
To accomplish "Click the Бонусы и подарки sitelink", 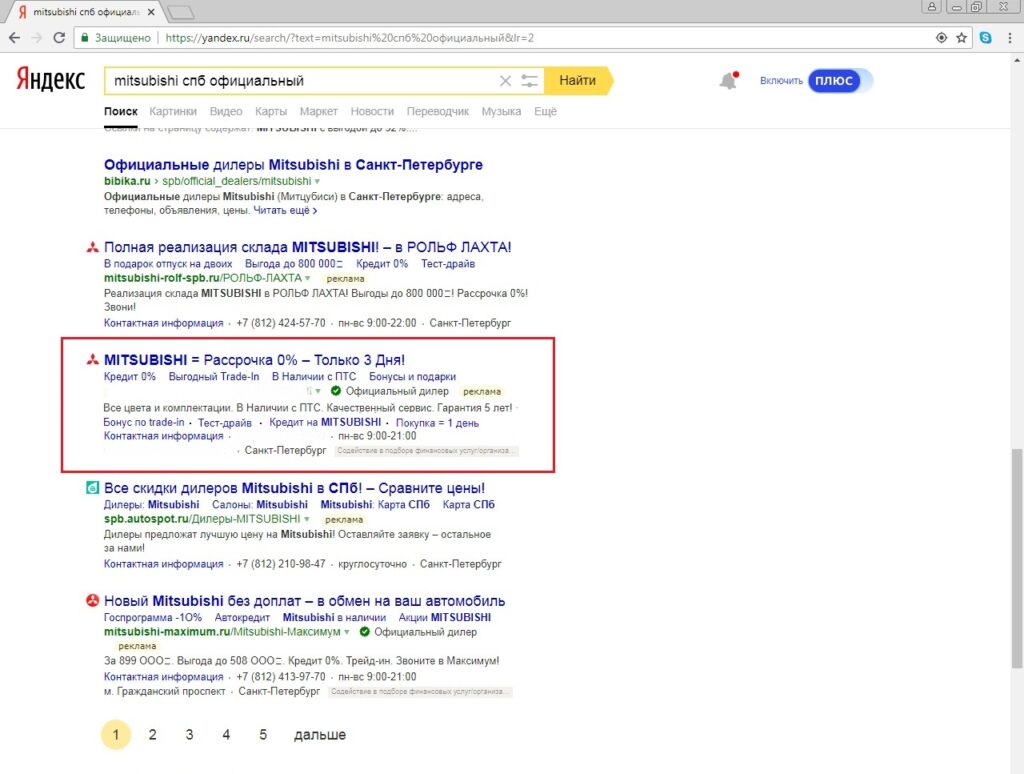I will [412, 377].
